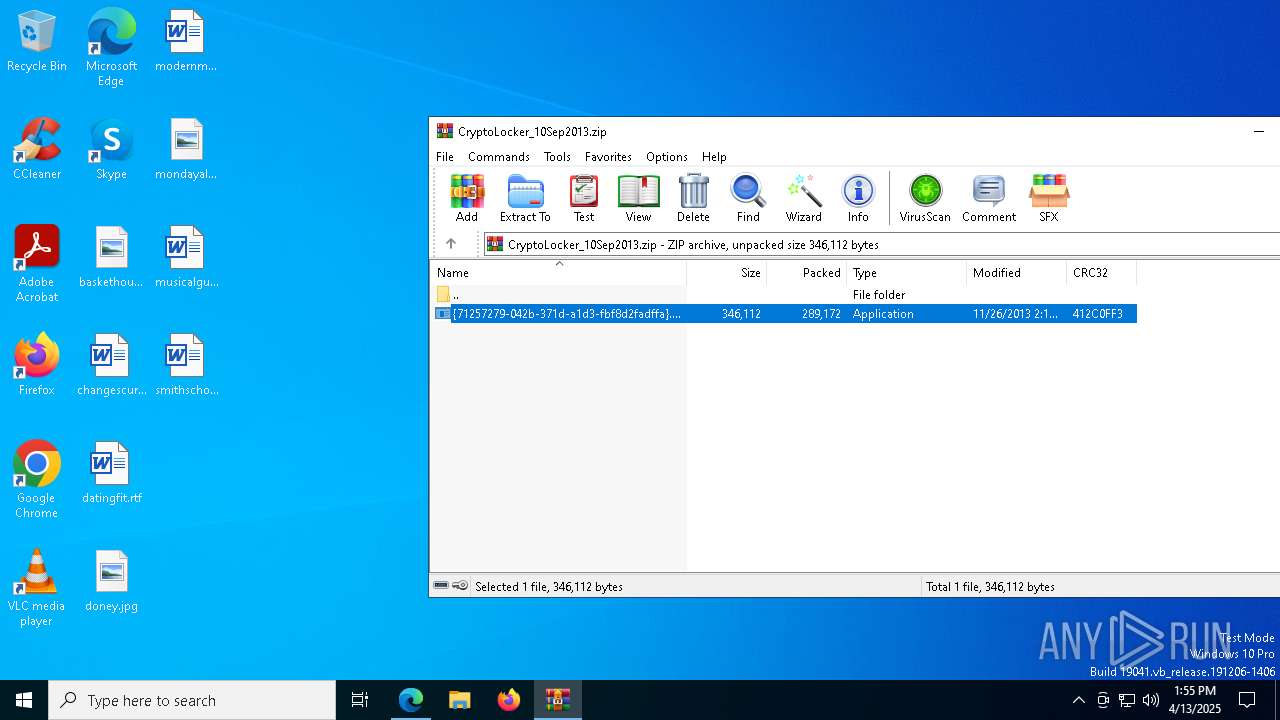Click the Extract To toolbar icon
Viewport: 1280px width, 720px height.
(x=525, y=198)
